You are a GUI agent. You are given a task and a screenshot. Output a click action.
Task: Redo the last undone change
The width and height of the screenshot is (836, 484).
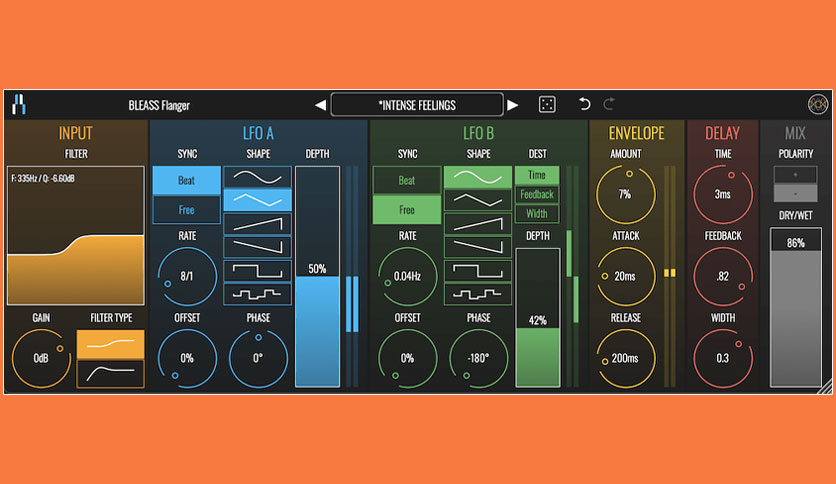(608, 104)
